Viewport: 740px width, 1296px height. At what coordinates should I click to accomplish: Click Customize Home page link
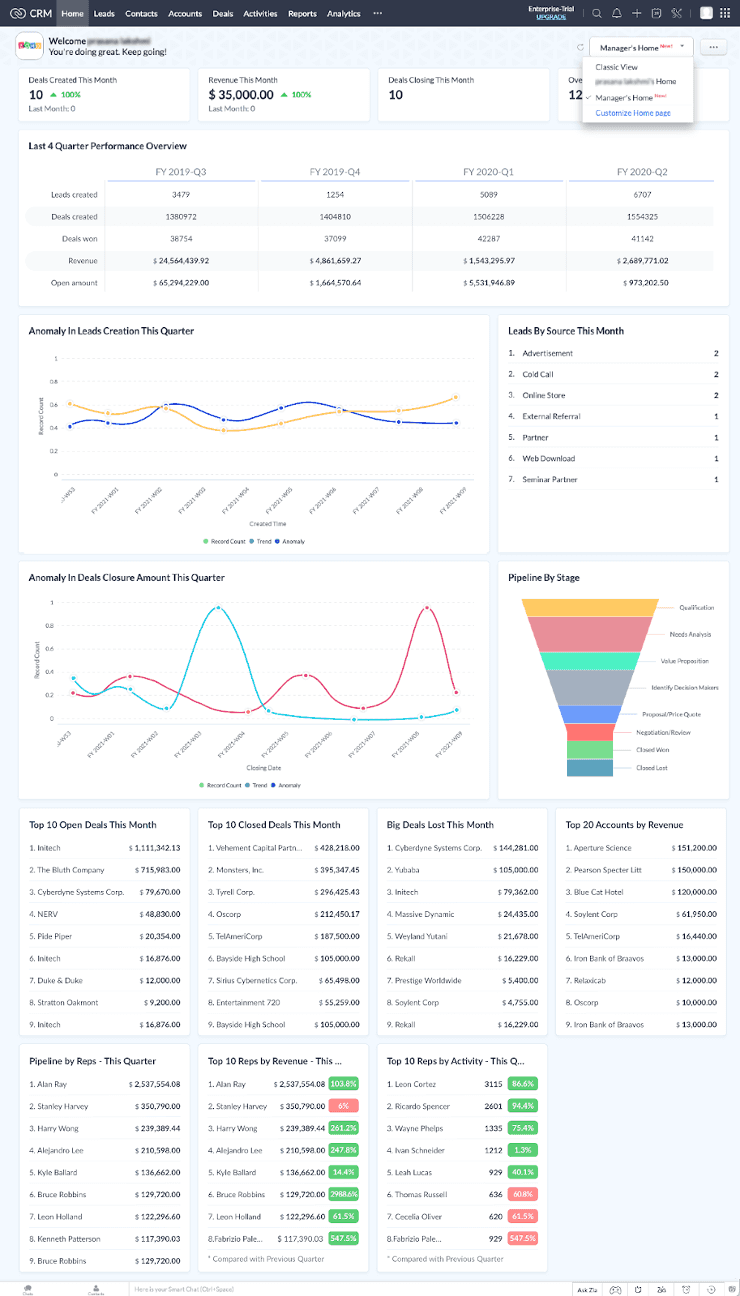[x=632, y=113]
